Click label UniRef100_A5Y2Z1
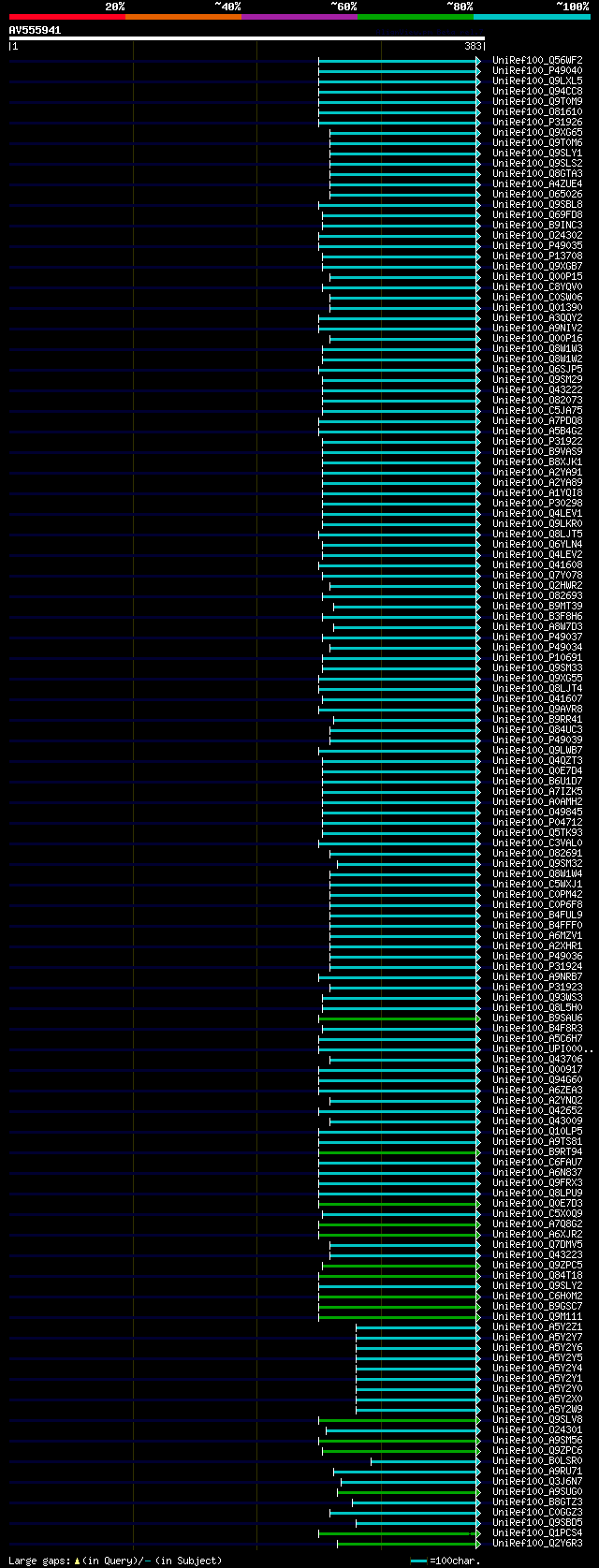This screenshot has height=1568, width=599. [537, 1326]
